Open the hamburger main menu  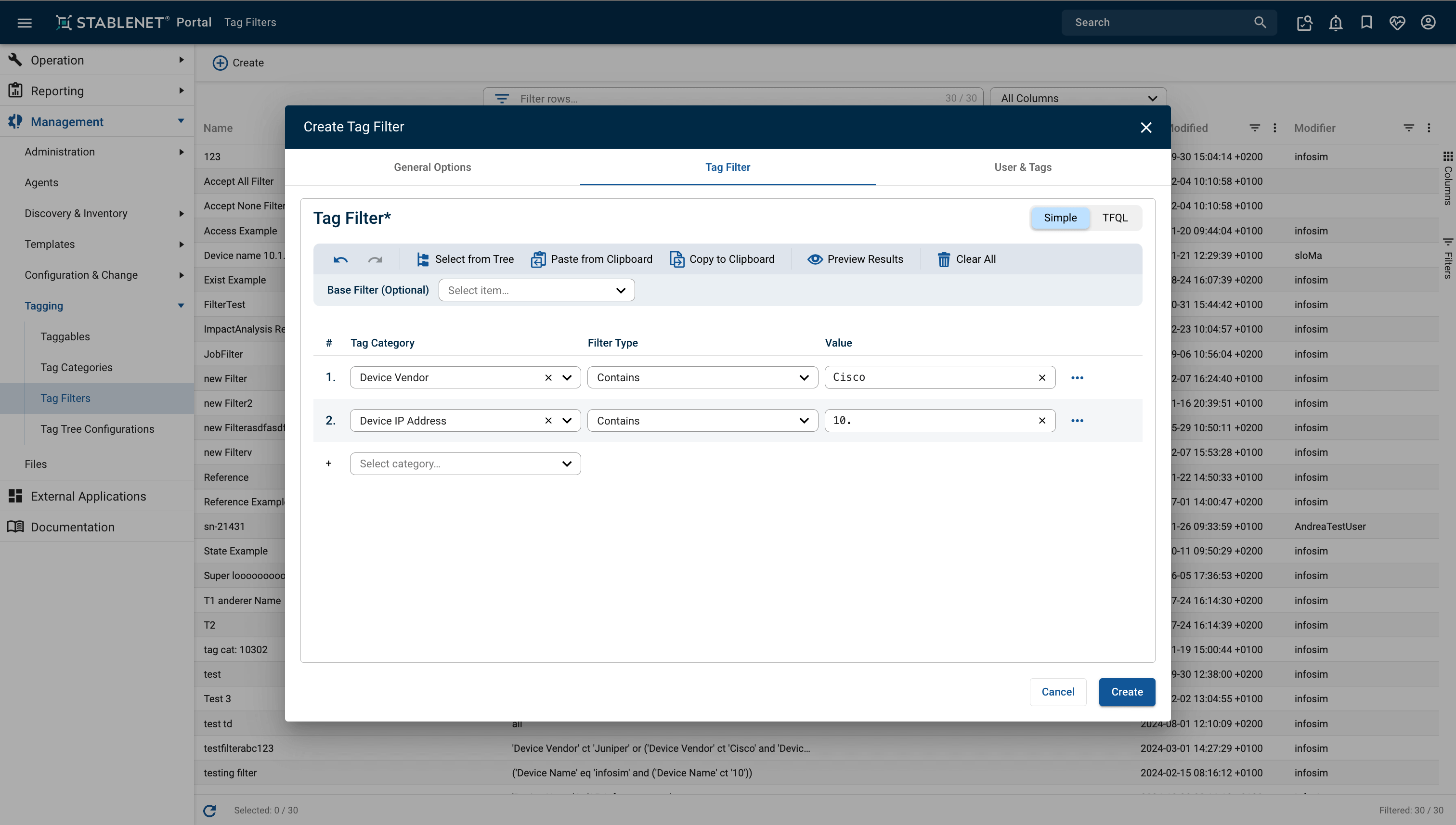tap(25, 23)
